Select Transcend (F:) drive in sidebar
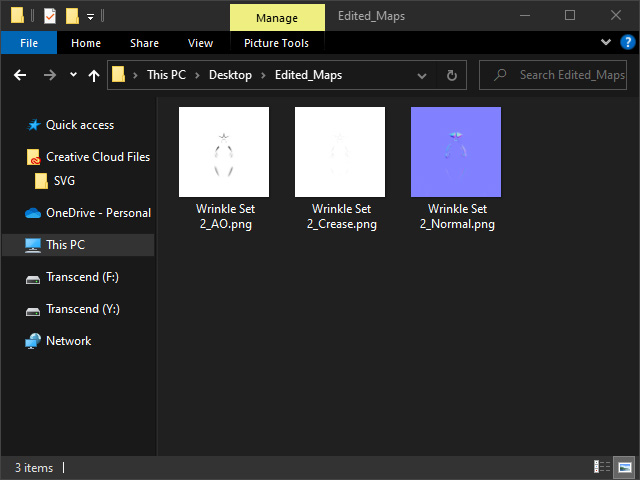 pyautogui.click(x=82, y=277)
